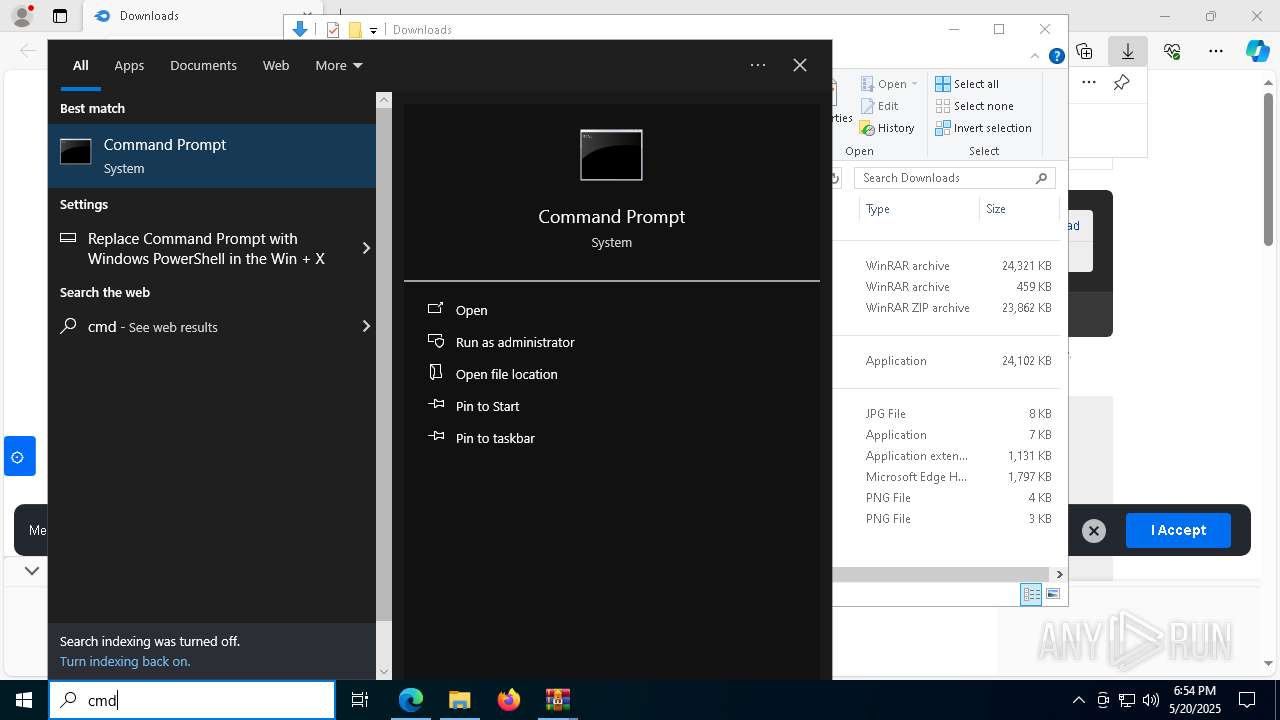
Task: Switch to the Documents search tab
Action: (203, 65)
